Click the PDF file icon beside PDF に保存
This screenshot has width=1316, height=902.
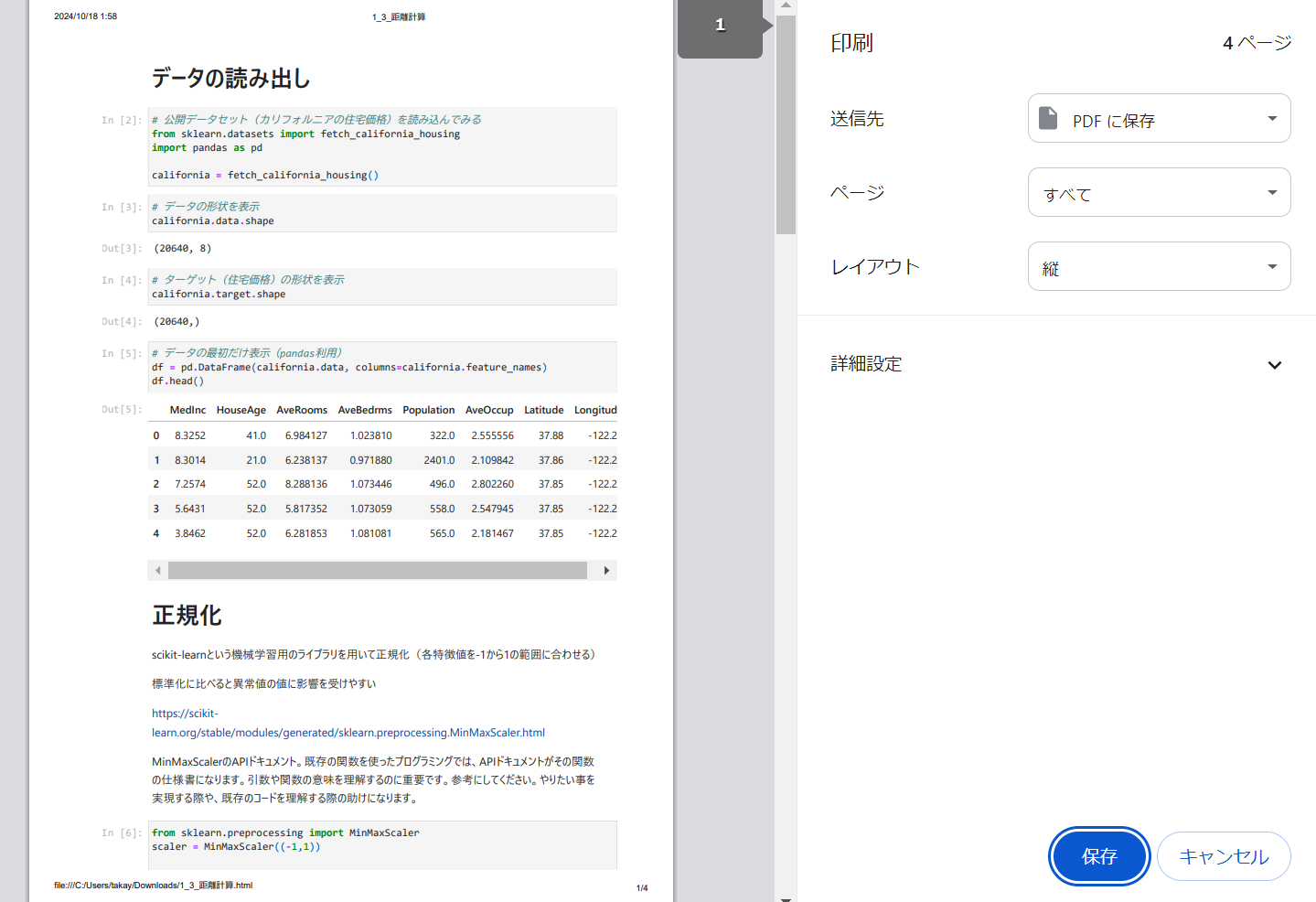click(1048, 118)
